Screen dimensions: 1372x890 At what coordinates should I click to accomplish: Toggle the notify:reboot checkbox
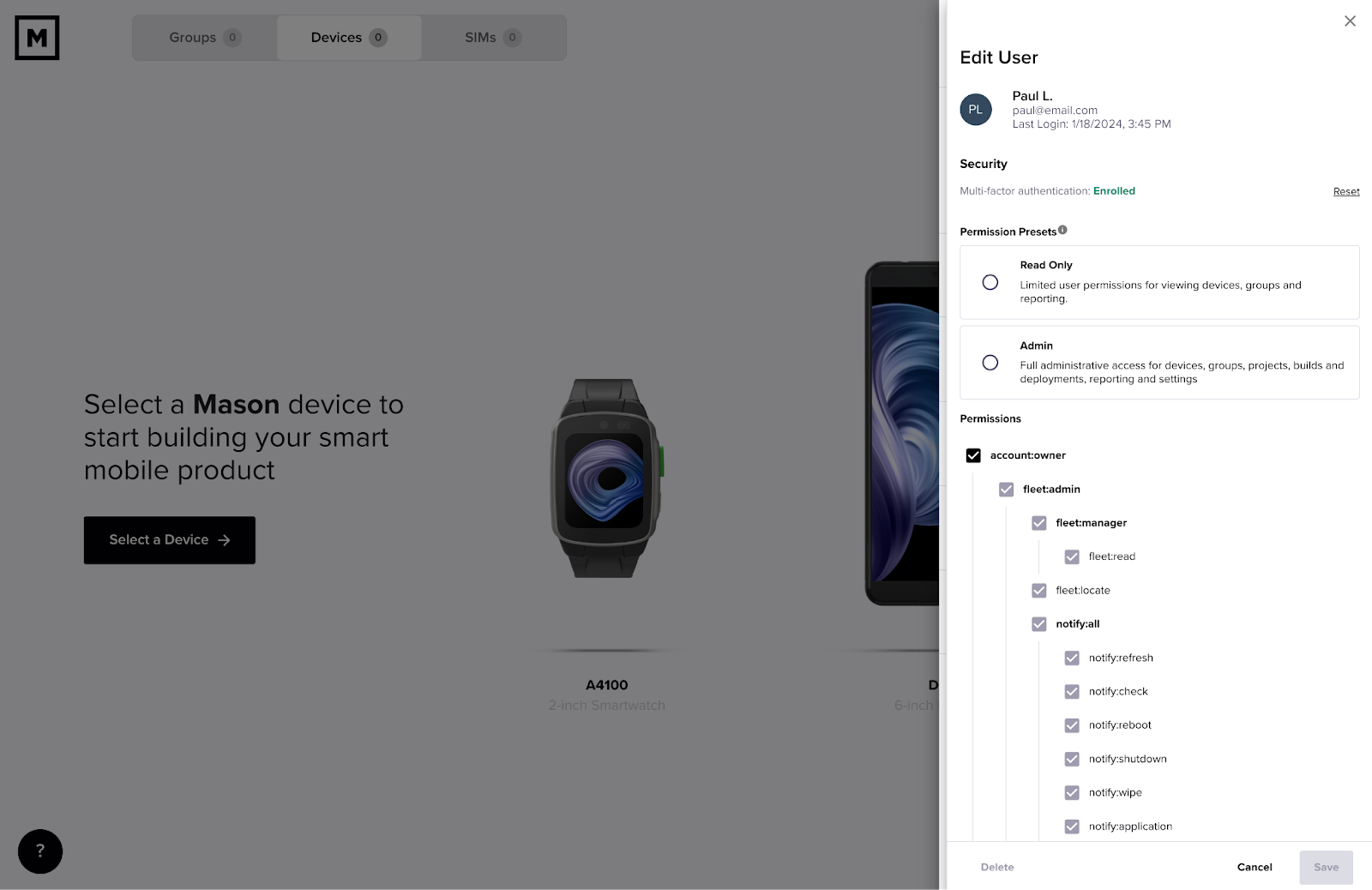click(1072, 725)
